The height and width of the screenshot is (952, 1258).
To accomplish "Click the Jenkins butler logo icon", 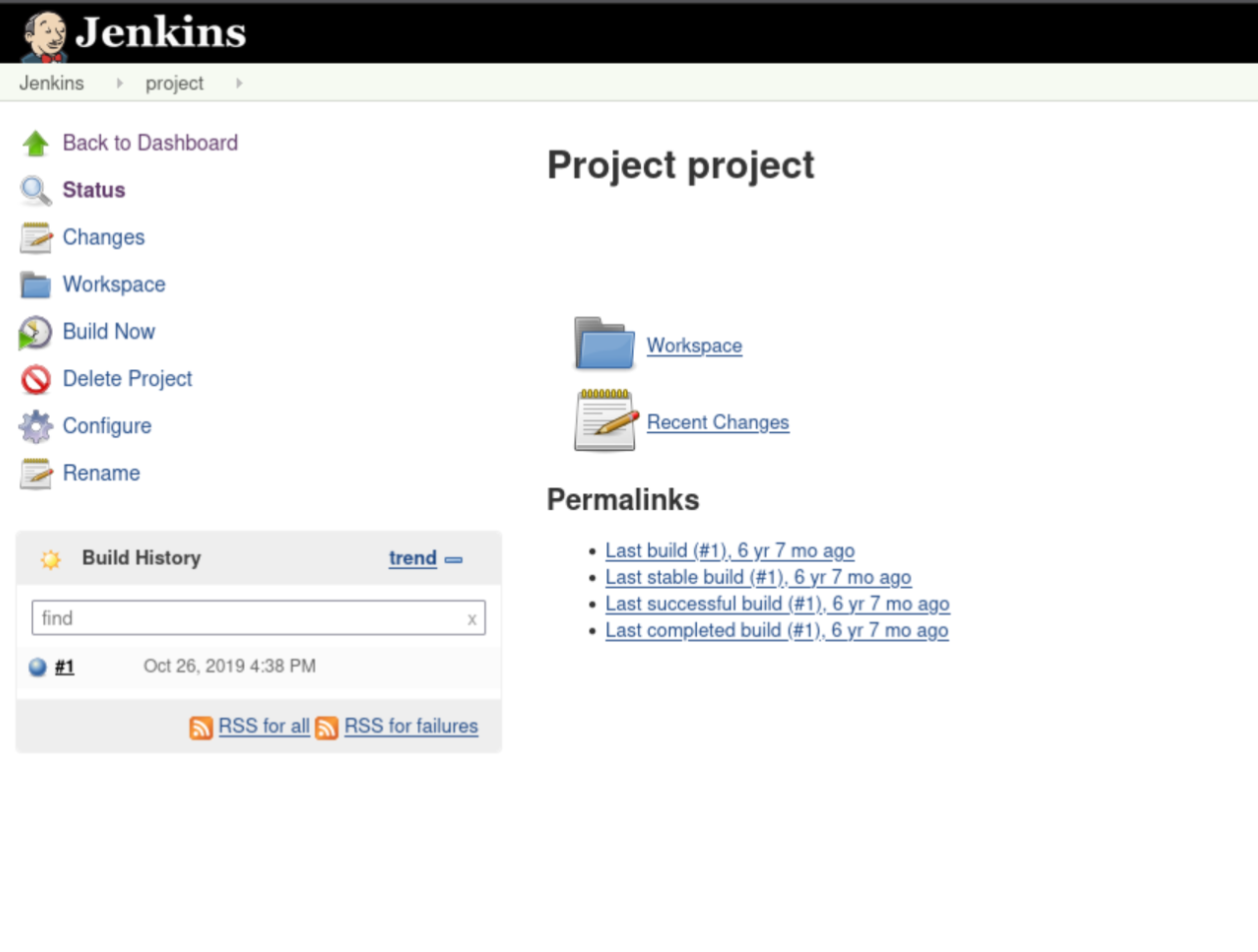I will (44, 36).
